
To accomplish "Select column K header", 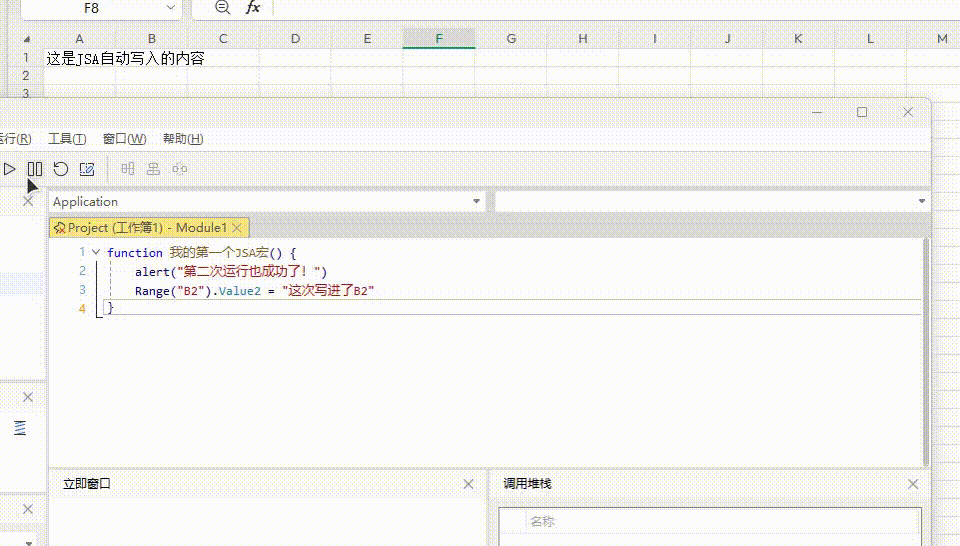I will [798, 39].
